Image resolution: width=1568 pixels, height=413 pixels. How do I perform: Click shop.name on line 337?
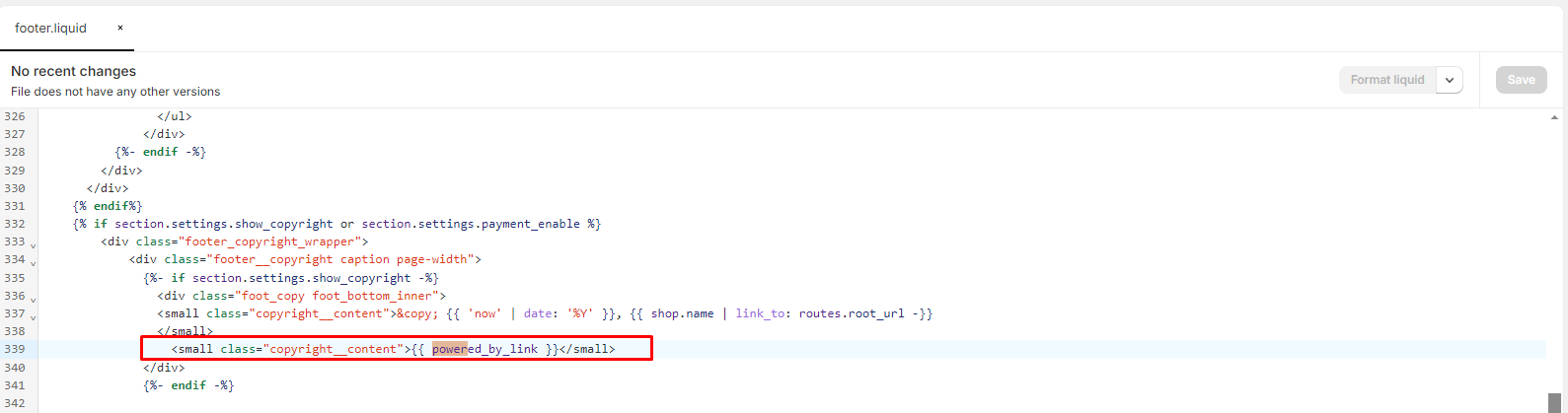682,313
